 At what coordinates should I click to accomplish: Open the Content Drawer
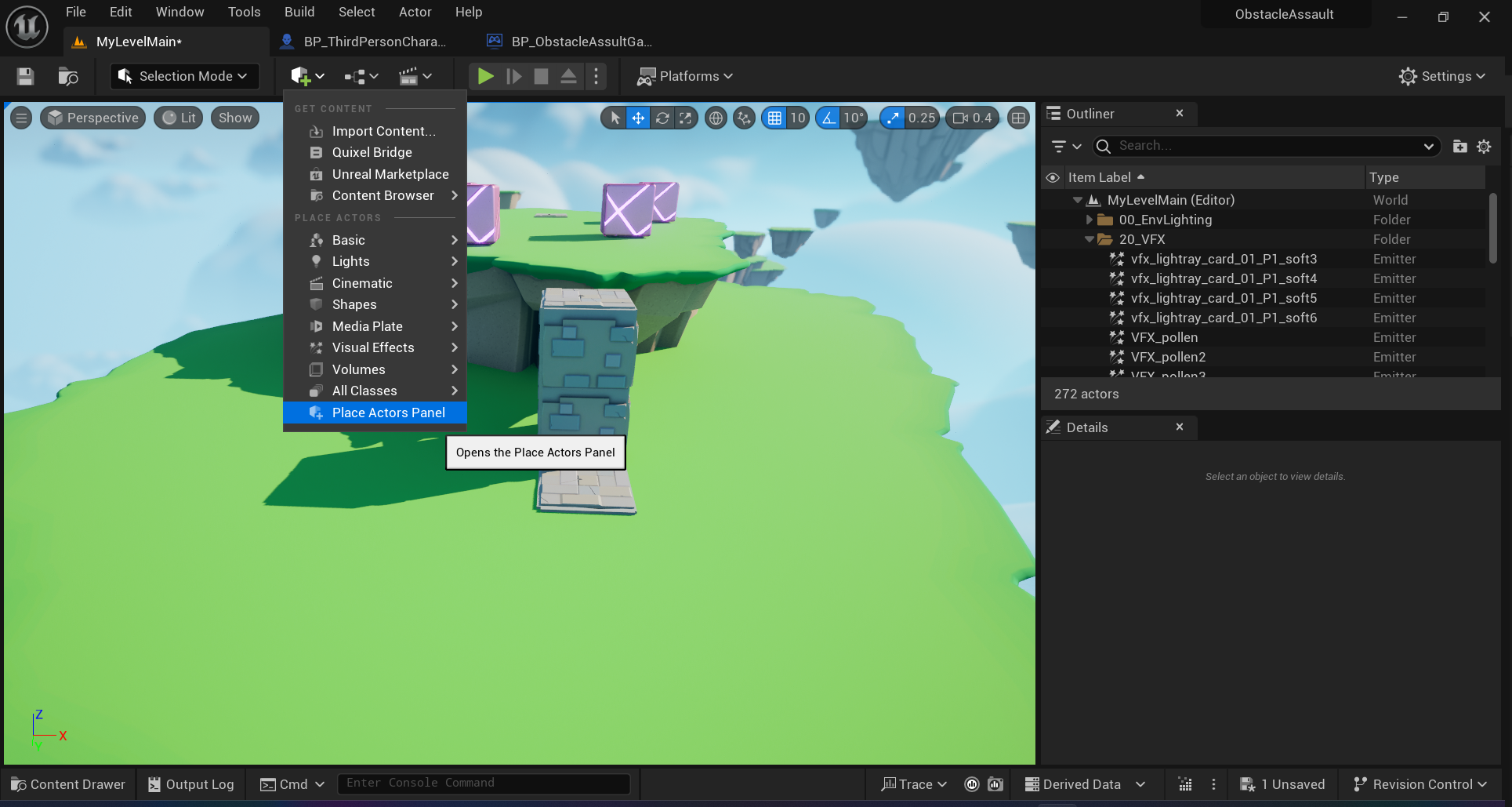coord(68,784)
